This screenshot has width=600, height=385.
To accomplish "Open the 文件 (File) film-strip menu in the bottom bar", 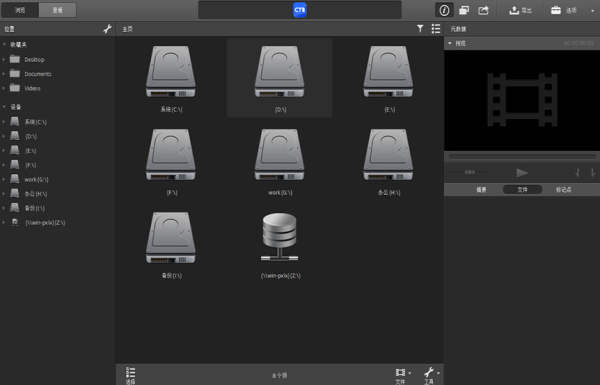I will coord(403,375).
